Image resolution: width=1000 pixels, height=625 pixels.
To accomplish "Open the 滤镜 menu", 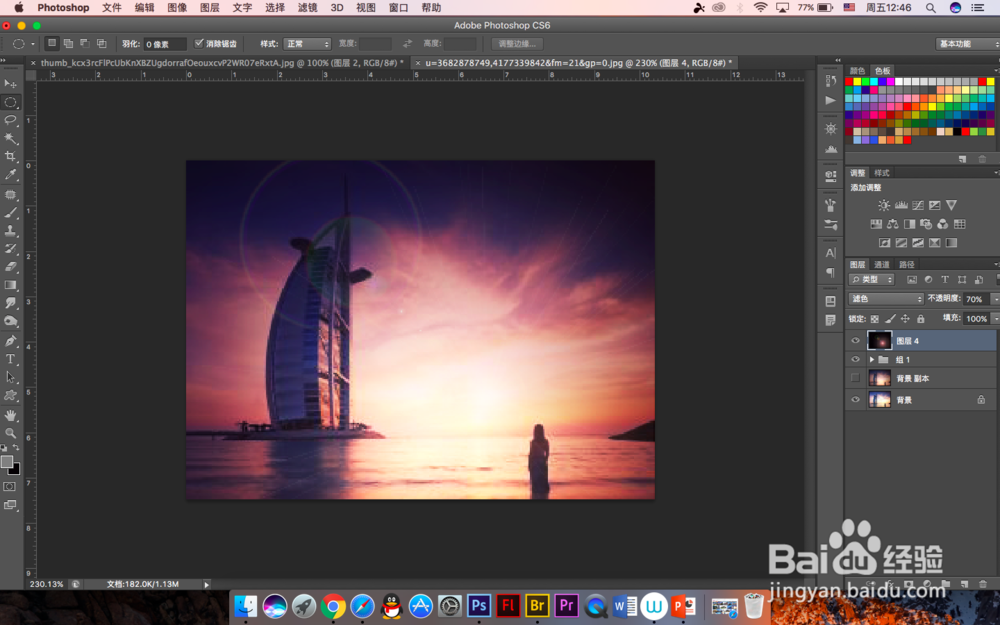I will [x=307, y=8].
